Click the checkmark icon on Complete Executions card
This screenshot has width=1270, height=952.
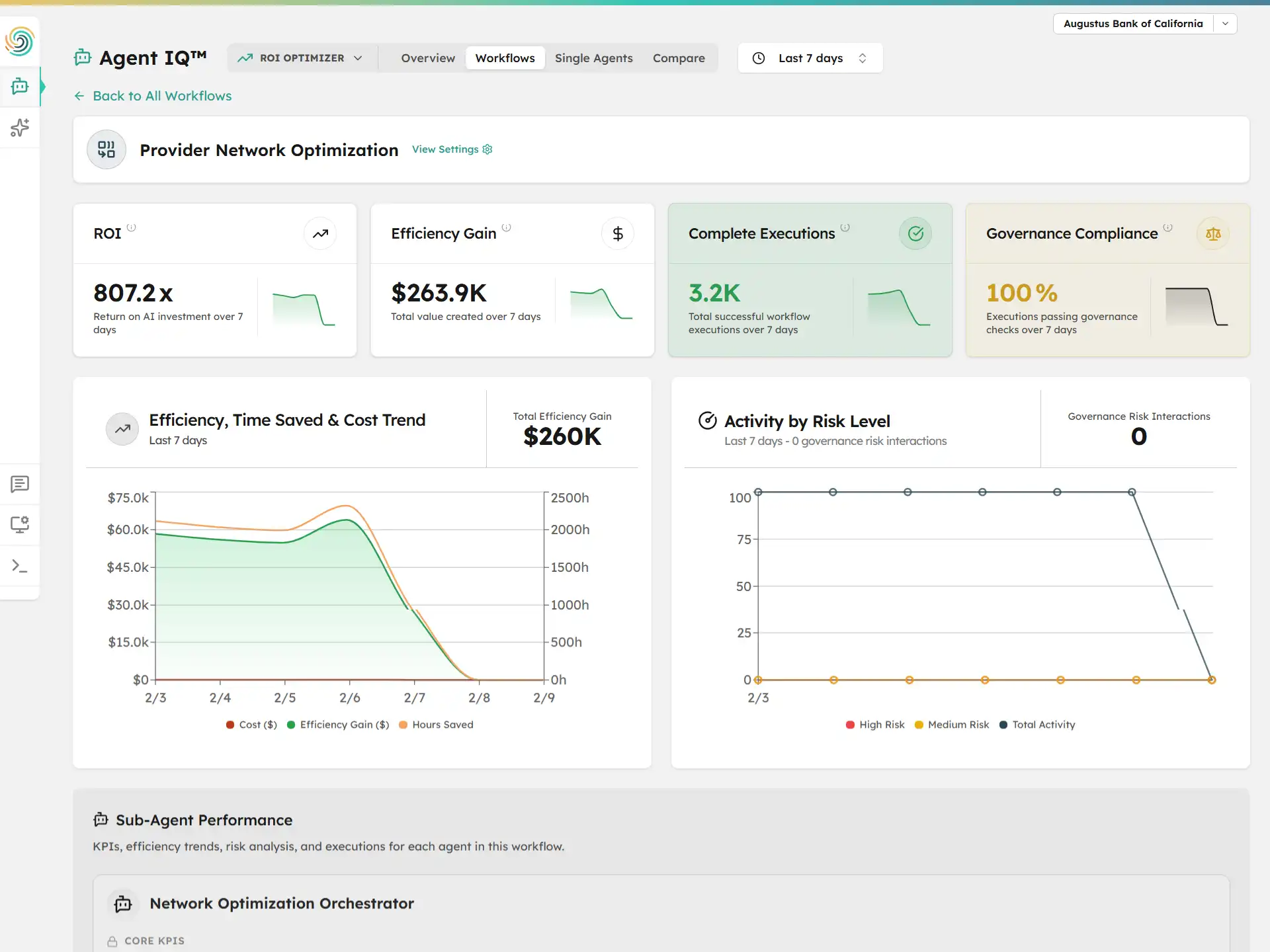click(915, 233)
